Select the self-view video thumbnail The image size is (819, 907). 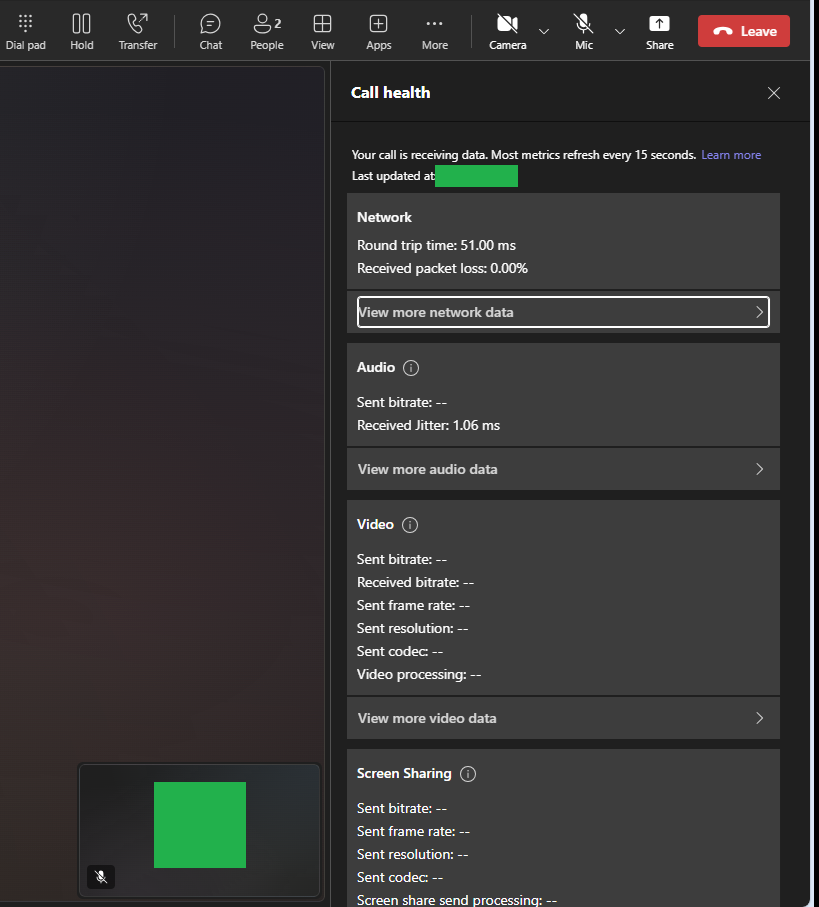tap(199, 830)
